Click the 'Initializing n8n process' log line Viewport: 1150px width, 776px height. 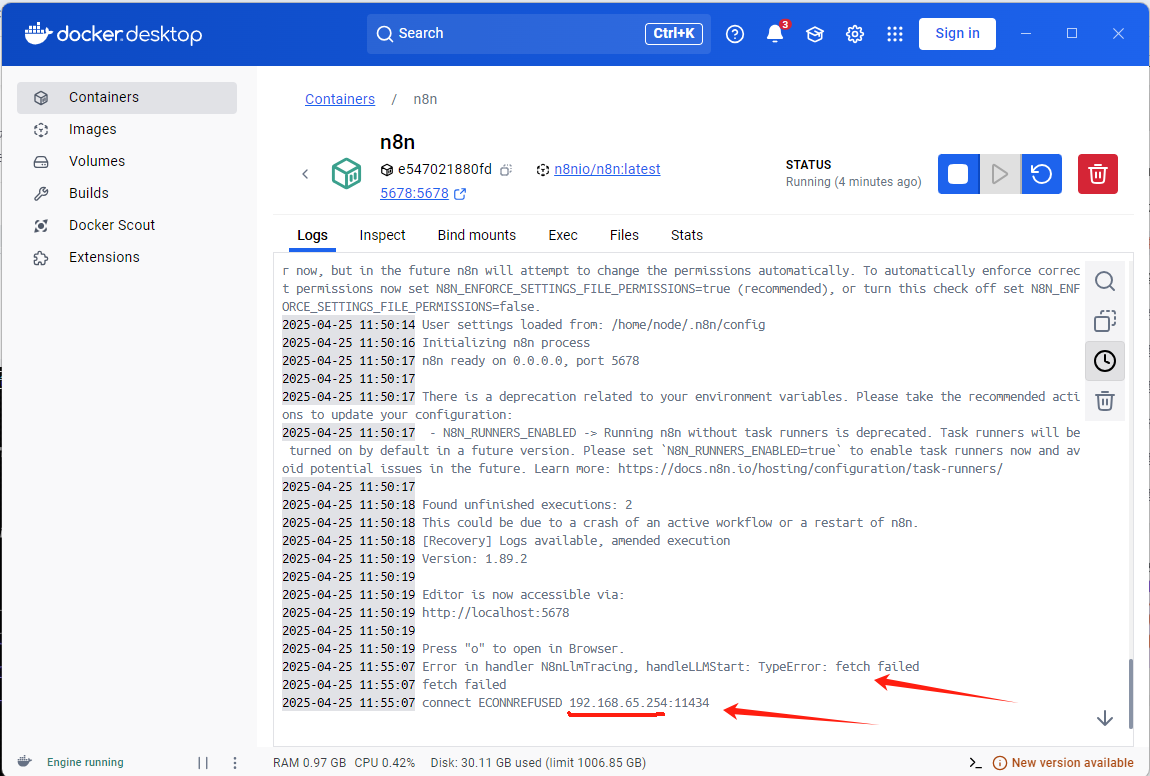(506, 343)
